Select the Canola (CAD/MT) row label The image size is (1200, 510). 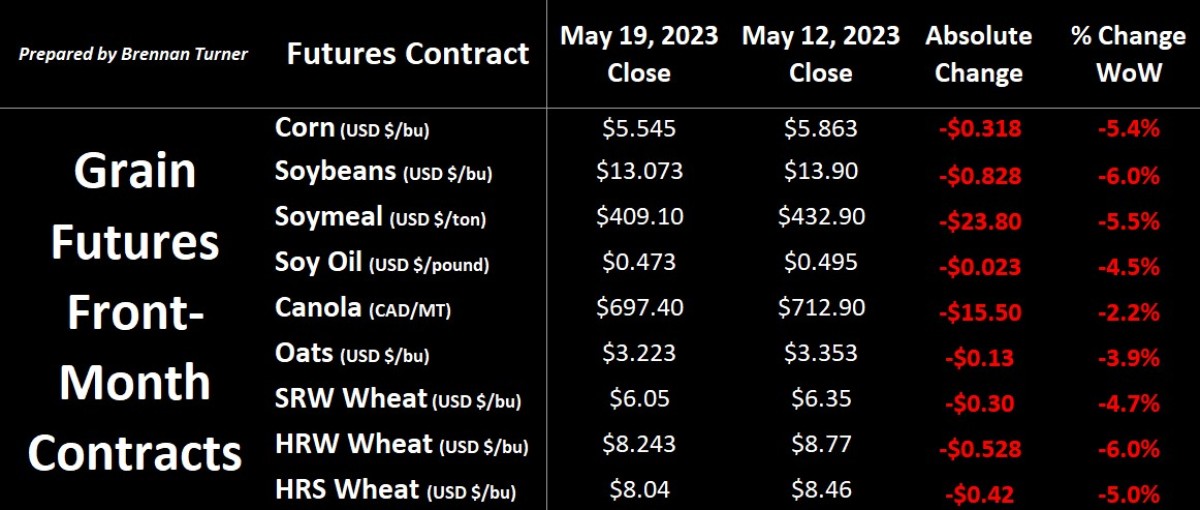coord(362,308)
